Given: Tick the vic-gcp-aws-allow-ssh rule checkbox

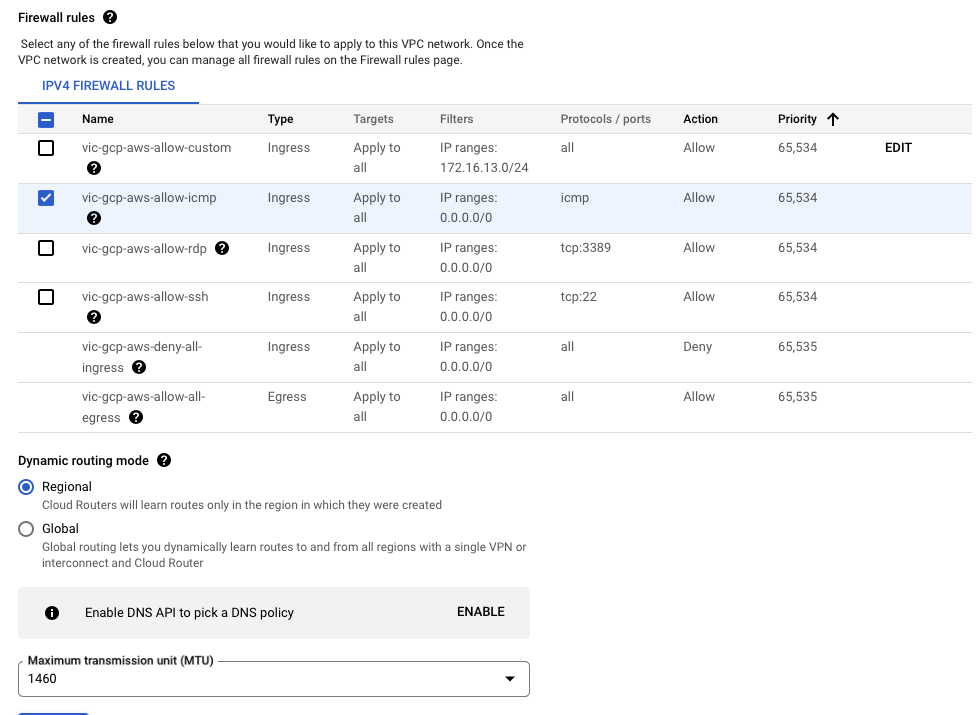Looking at the screenshot, I should pos(46,297).
